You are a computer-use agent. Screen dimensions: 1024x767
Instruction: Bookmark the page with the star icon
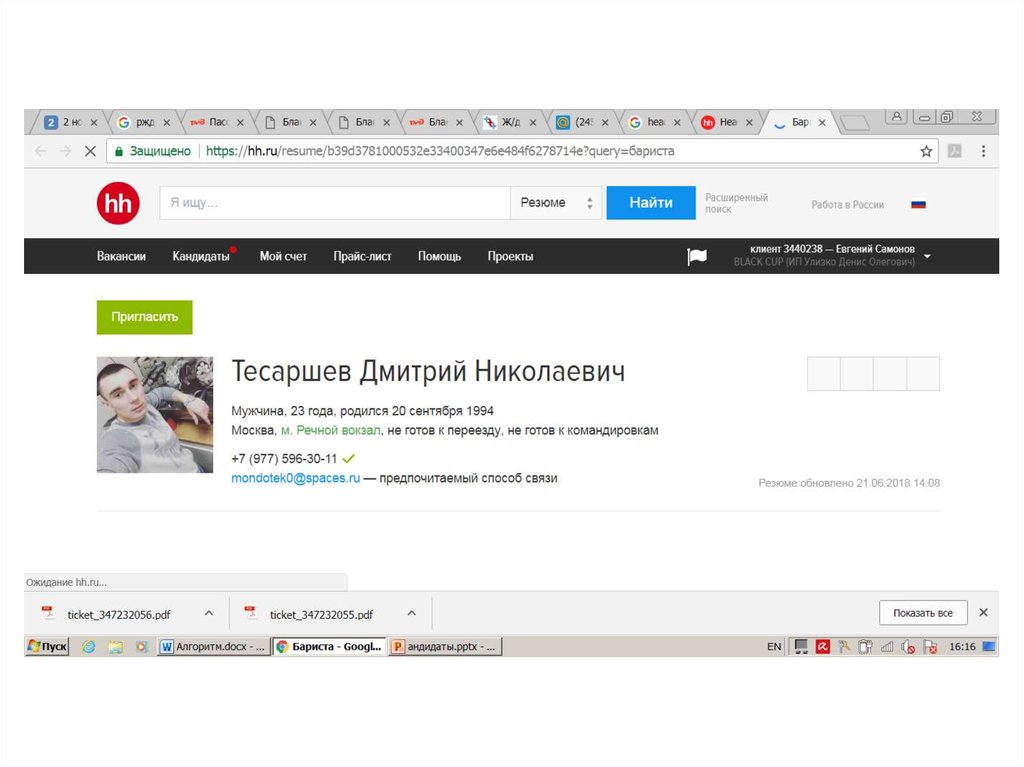[x=926, y=152]
